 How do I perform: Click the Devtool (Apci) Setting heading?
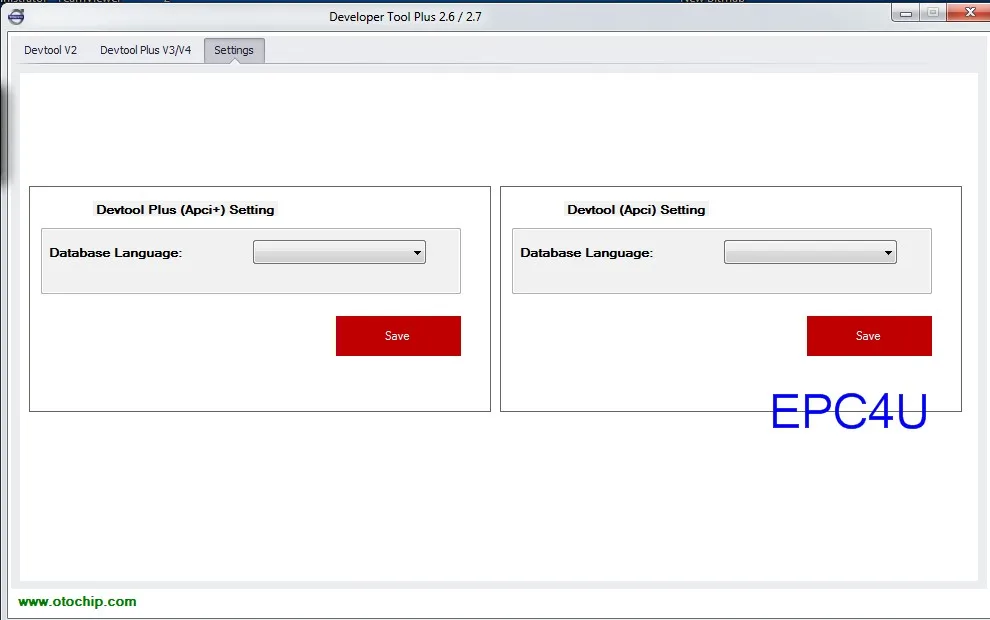coord(636,210)
